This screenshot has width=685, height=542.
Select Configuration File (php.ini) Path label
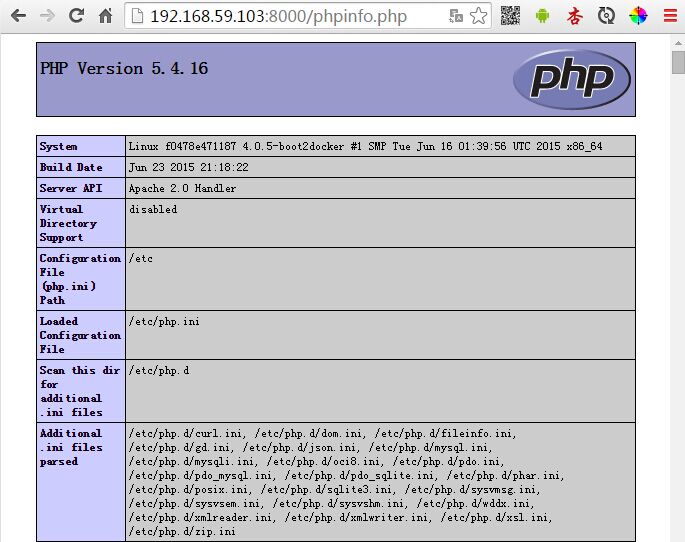pos(80,279)
